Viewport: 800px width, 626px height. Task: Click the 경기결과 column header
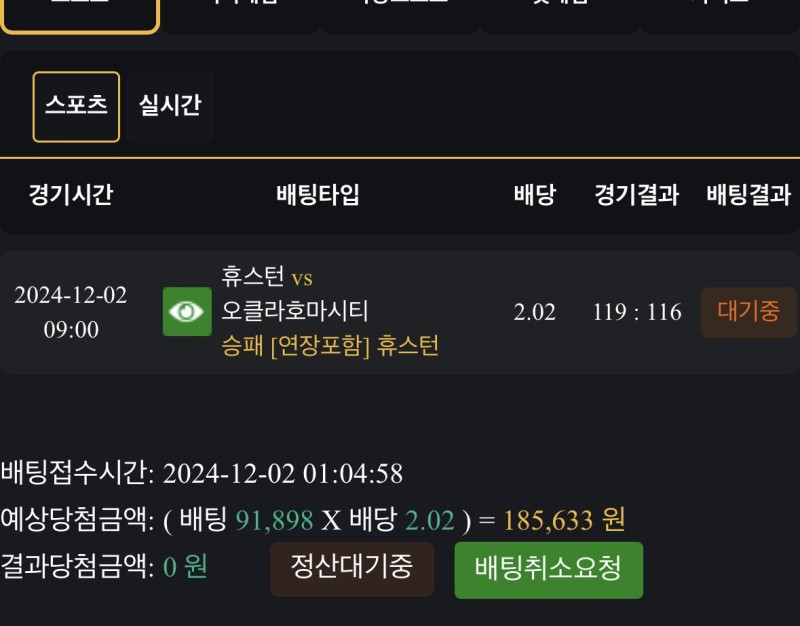(636, 195)
